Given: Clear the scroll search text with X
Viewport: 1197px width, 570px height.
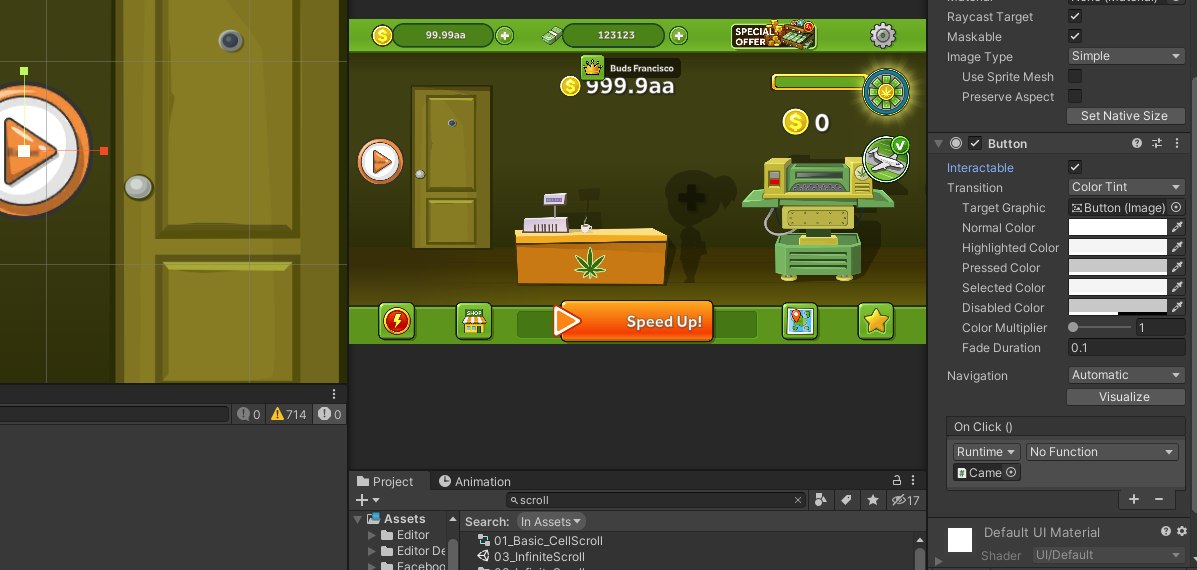Looking at the screenshot, I should click(x=798, y=501).
